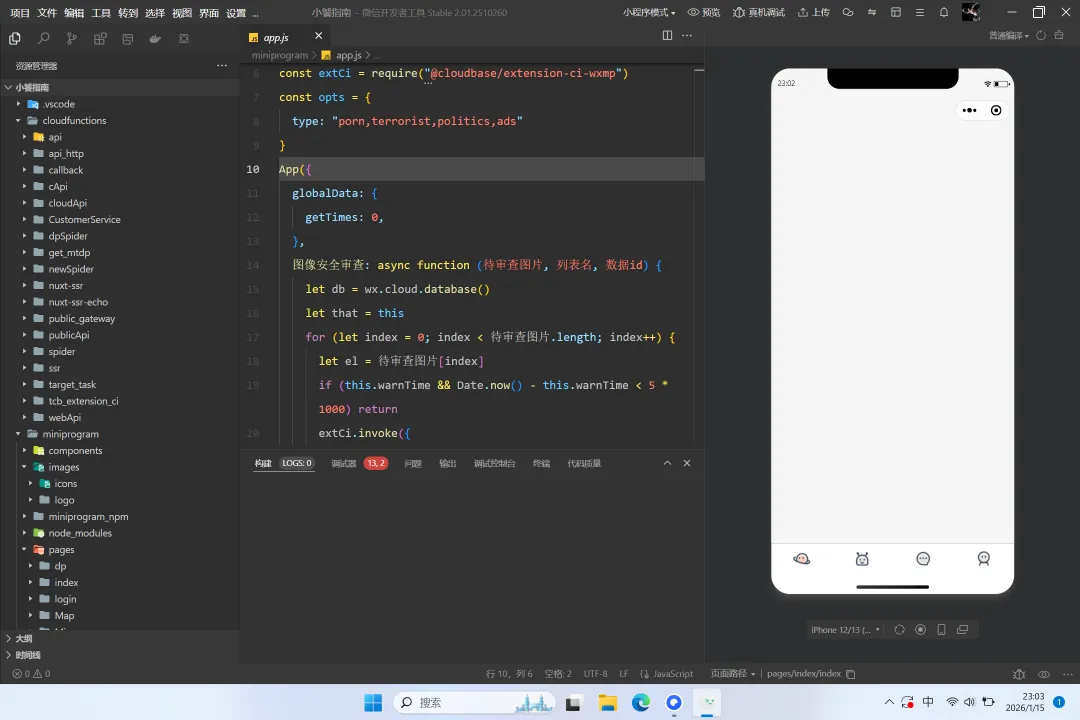This screenshot has height=720, width=1080.
Task: Select the last profile tab icon in simulator
Action: point(984,559)
